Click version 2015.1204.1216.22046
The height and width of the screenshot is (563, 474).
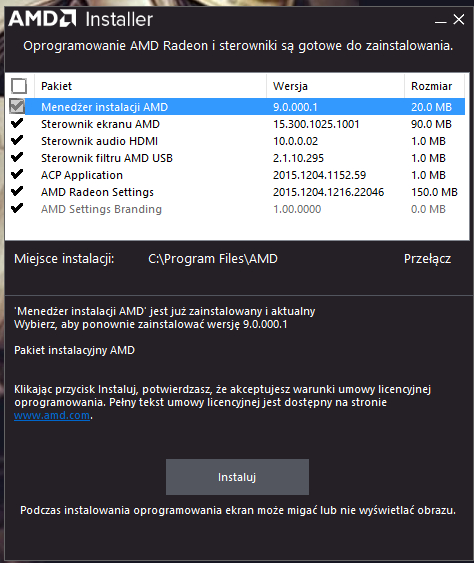328,192
